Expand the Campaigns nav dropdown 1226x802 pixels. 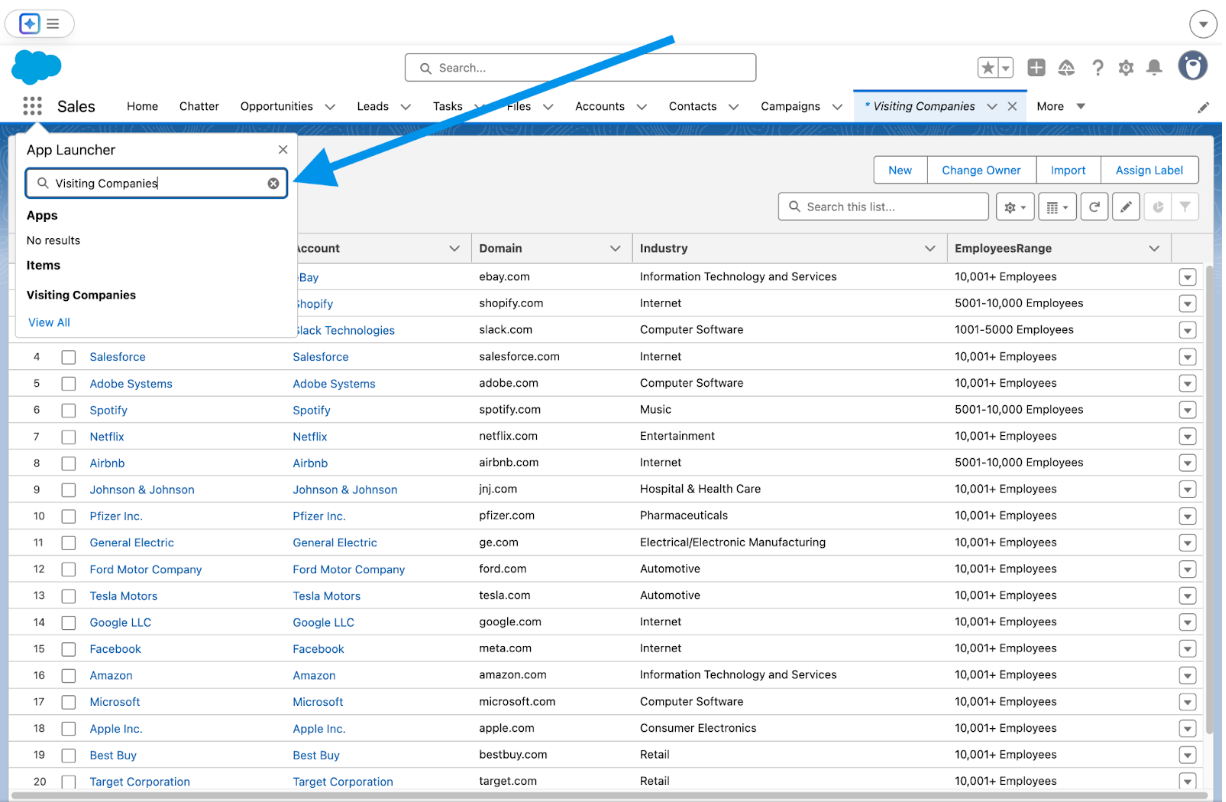pyautogui.click(x=837, y=107)
